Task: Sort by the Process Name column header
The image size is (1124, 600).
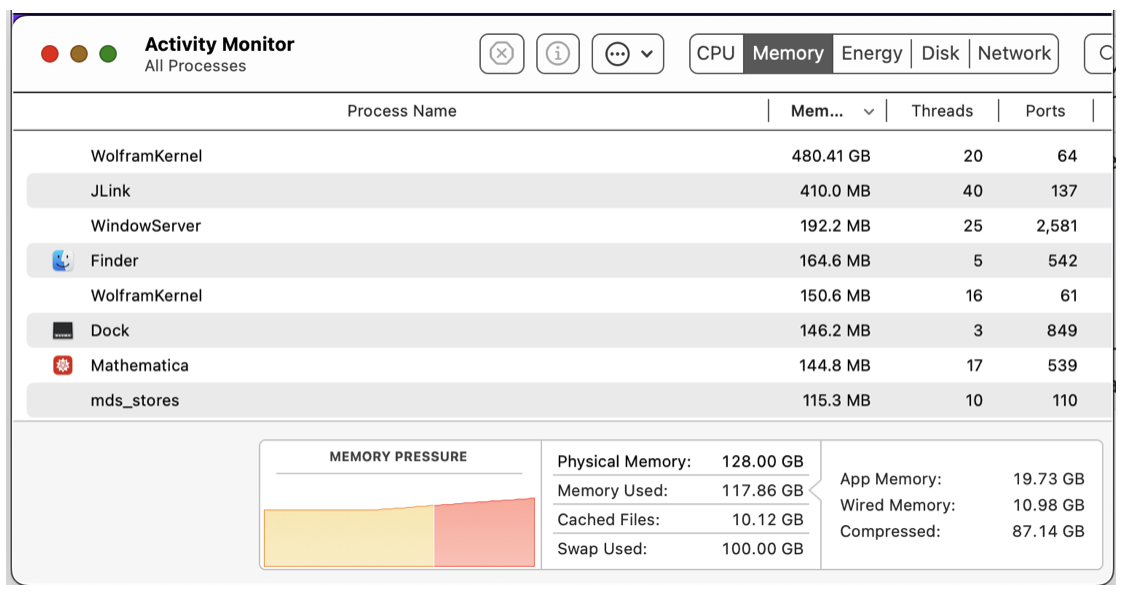Action: (x=401, y=111)
